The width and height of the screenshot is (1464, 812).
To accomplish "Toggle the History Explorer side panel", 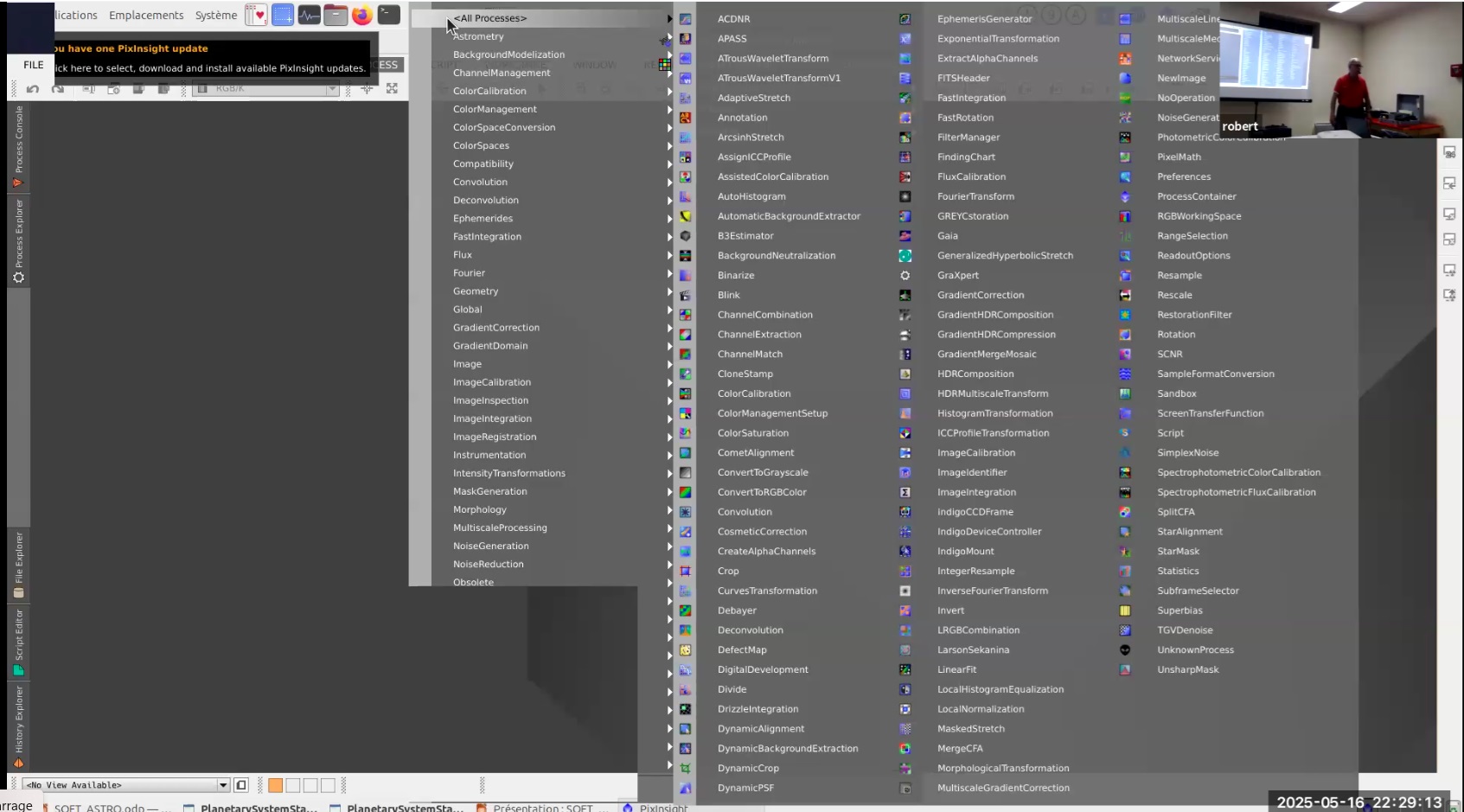I will (x=18, y=726).
